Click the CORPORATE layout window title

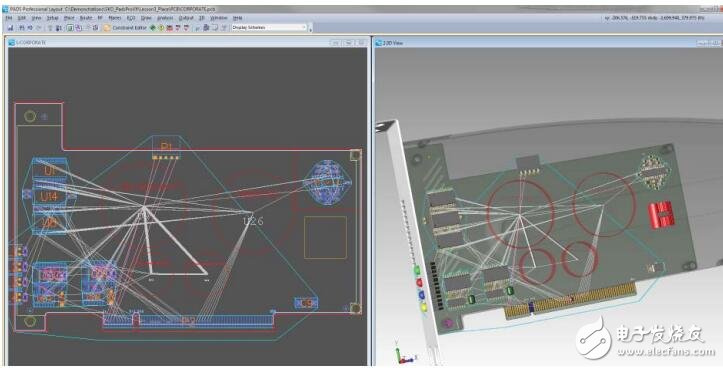coord(30,42)
